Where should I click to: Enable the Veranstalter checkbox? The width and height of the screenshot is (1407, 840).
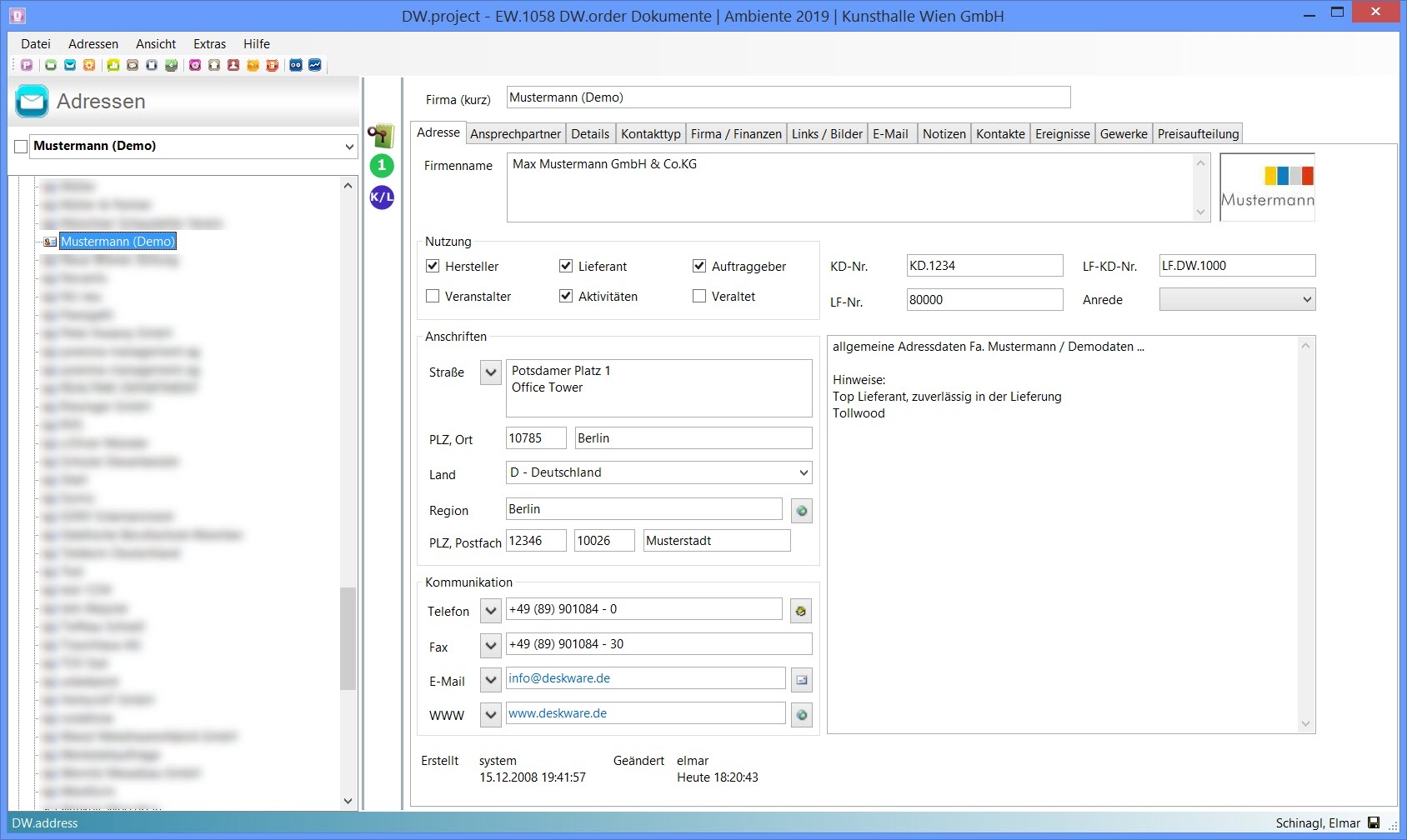[433, 296]
